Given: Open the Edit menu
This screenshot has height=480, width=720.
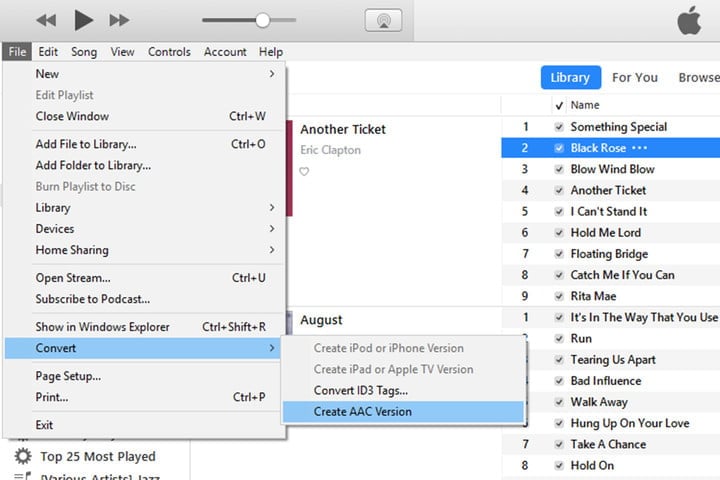Looking at the screenshot, I should tap(48, 51).
